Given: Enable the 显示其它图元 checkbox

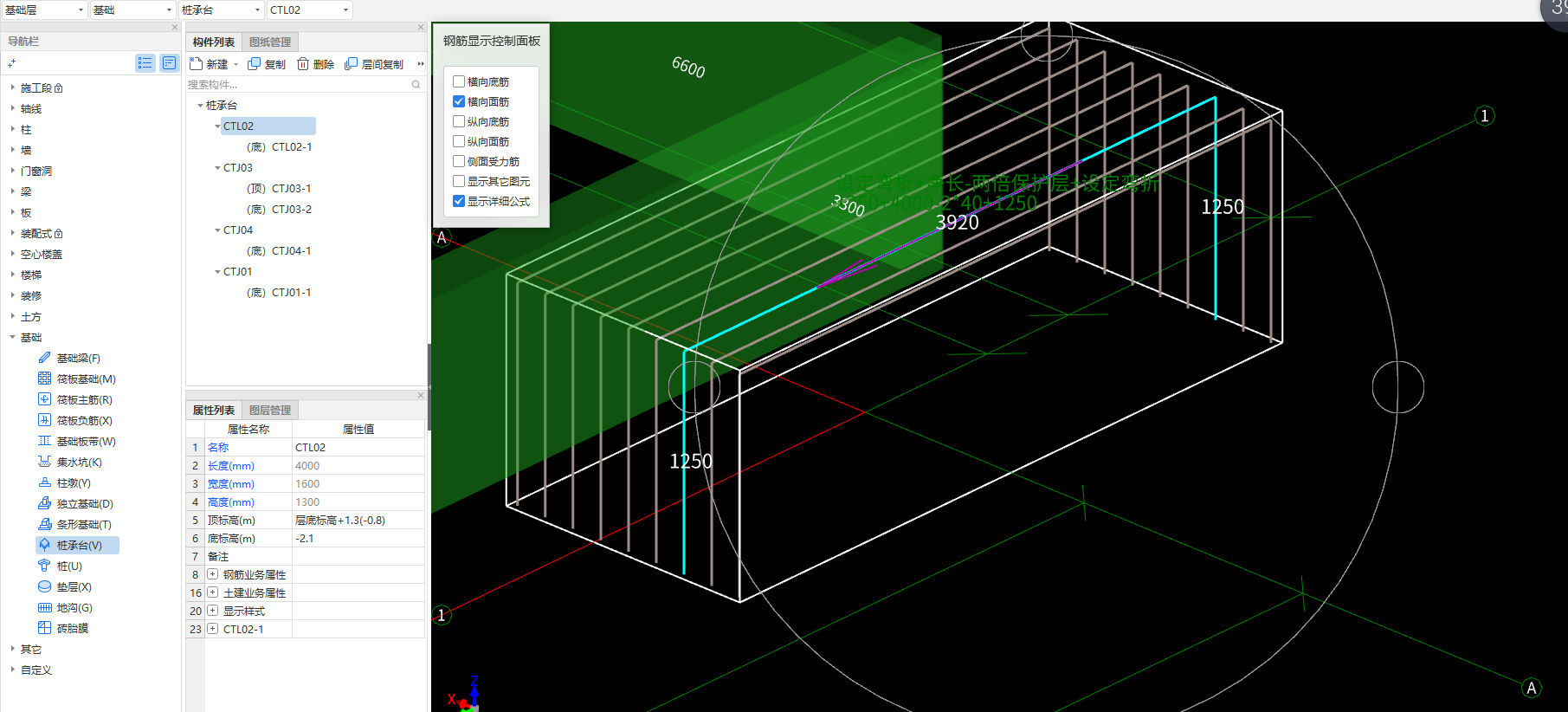Looking at the screenshot, I should (459, 181).
